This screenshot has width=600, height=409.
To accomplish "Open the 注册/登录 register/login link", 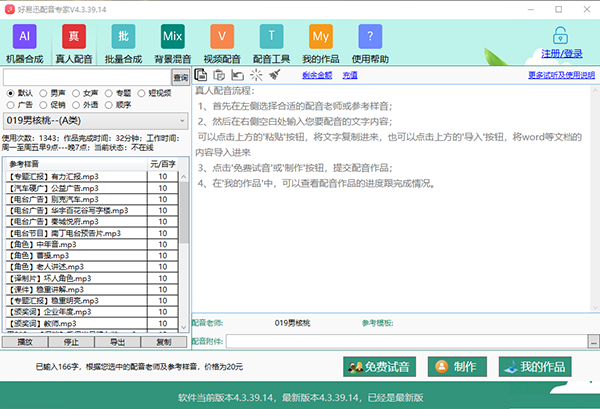I will (x=562, y=54).
